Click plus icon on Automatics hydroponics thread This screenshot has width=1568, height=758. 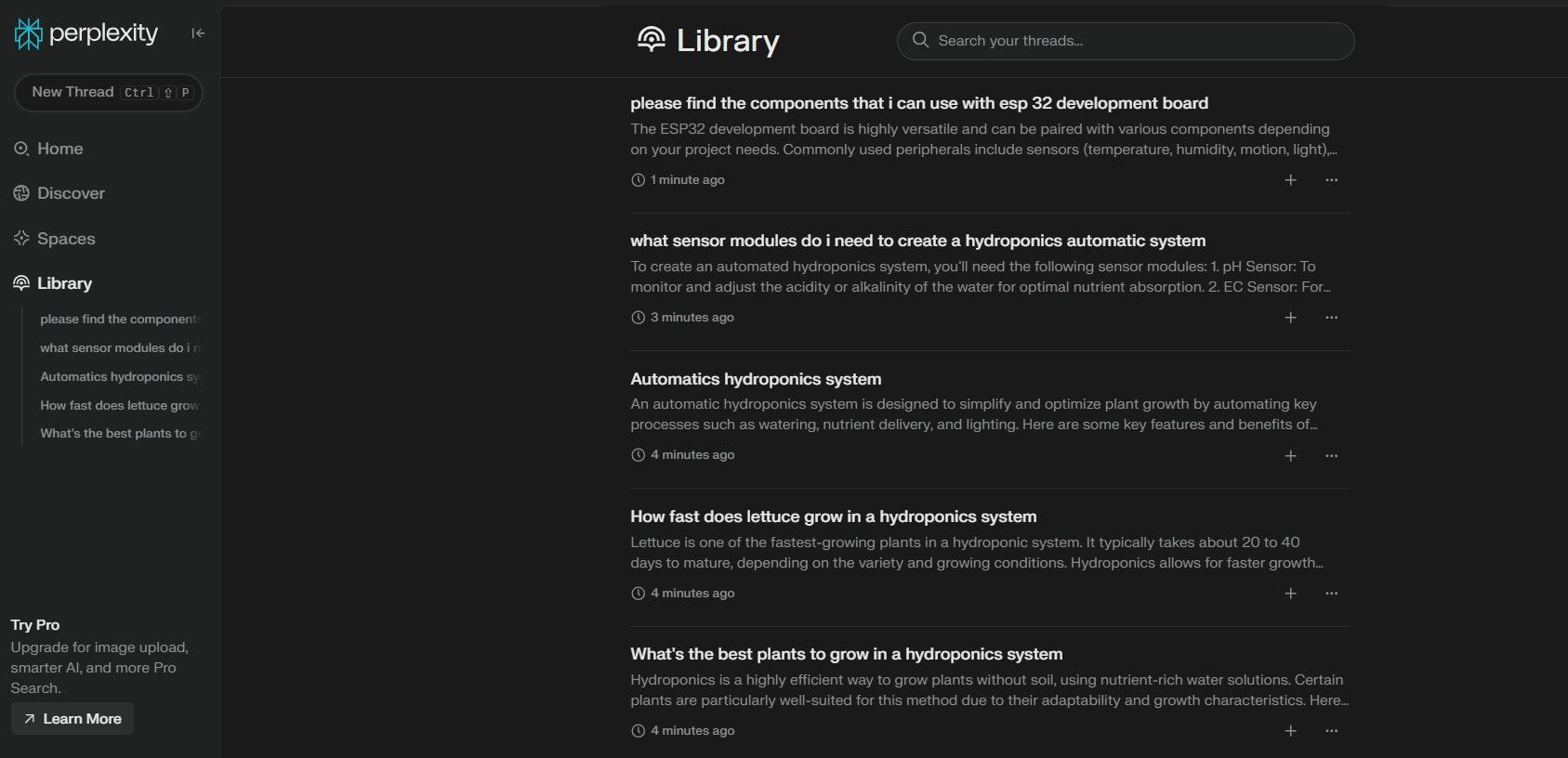point(1290,456)
